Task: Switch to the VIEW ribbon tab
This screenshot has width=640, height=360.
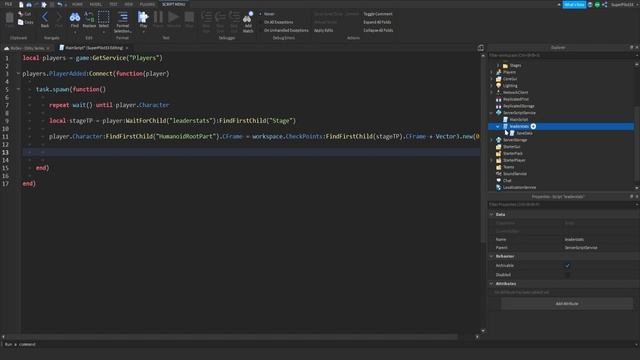Action: [x=129, y=4]
